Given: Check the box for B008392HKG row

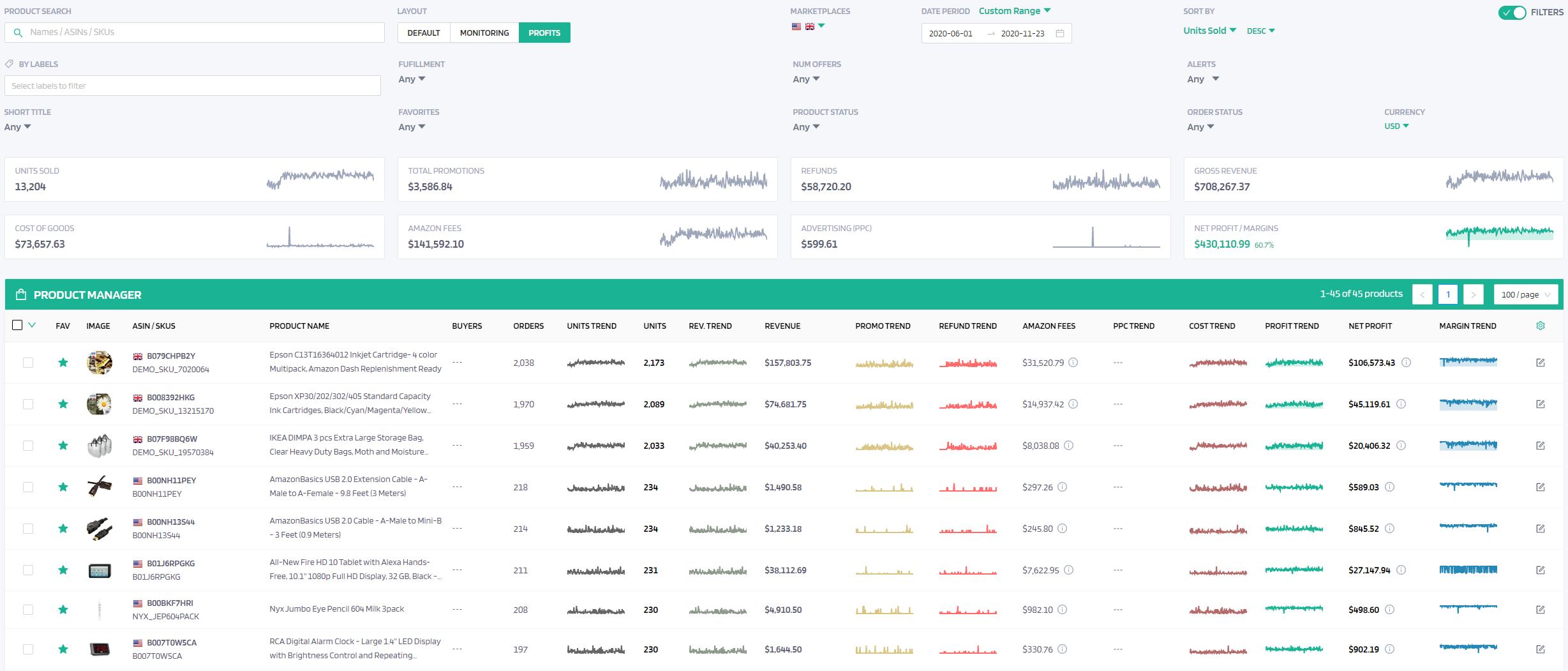Looking at the screenshot, I should click(x=28, y=404).
